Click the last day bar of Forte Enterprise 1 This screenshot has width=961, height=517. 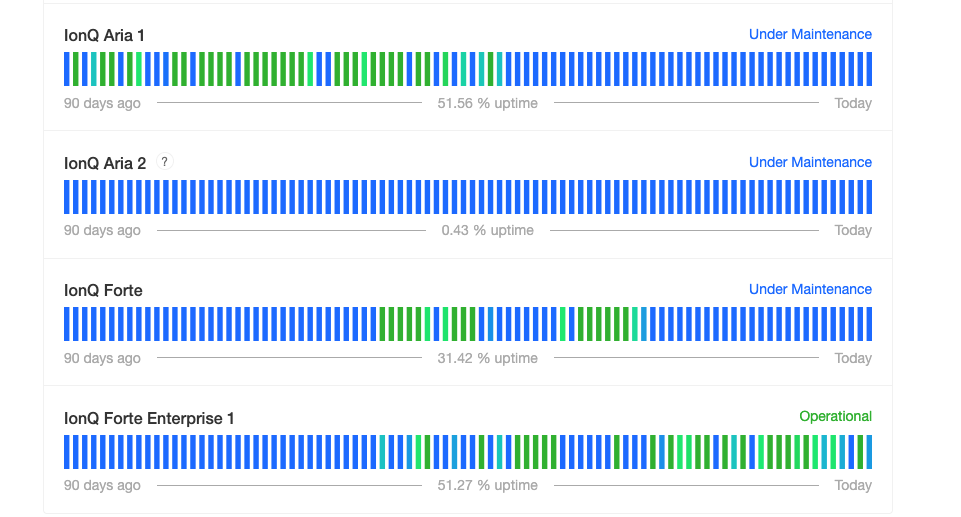(x=869, y=452)
